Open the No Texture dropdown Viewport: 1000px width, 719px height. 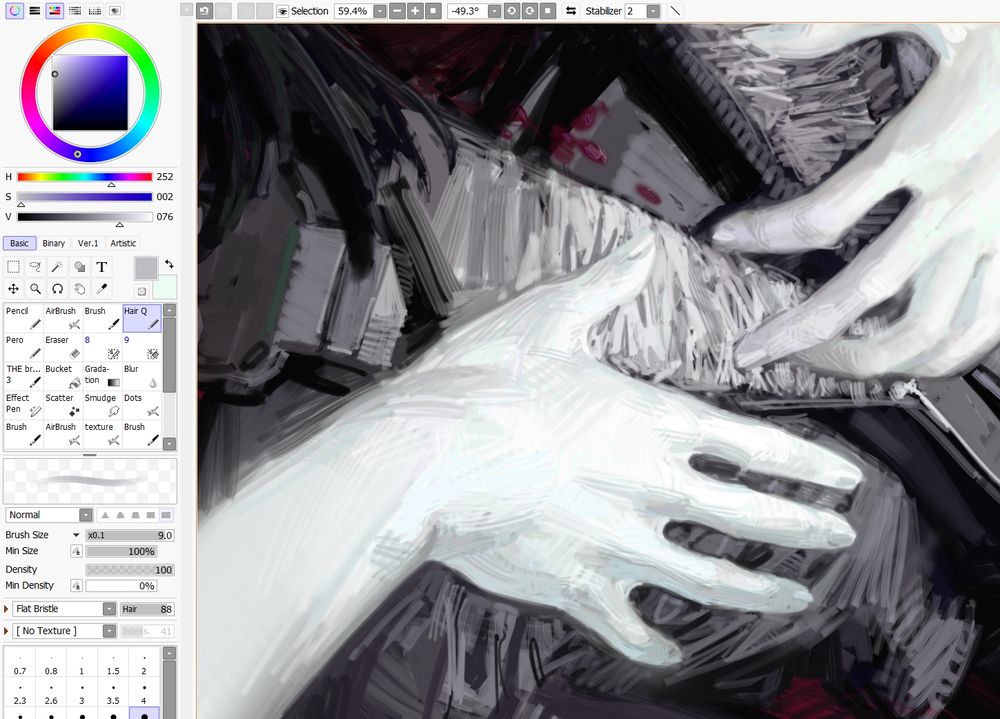(110, 631)
